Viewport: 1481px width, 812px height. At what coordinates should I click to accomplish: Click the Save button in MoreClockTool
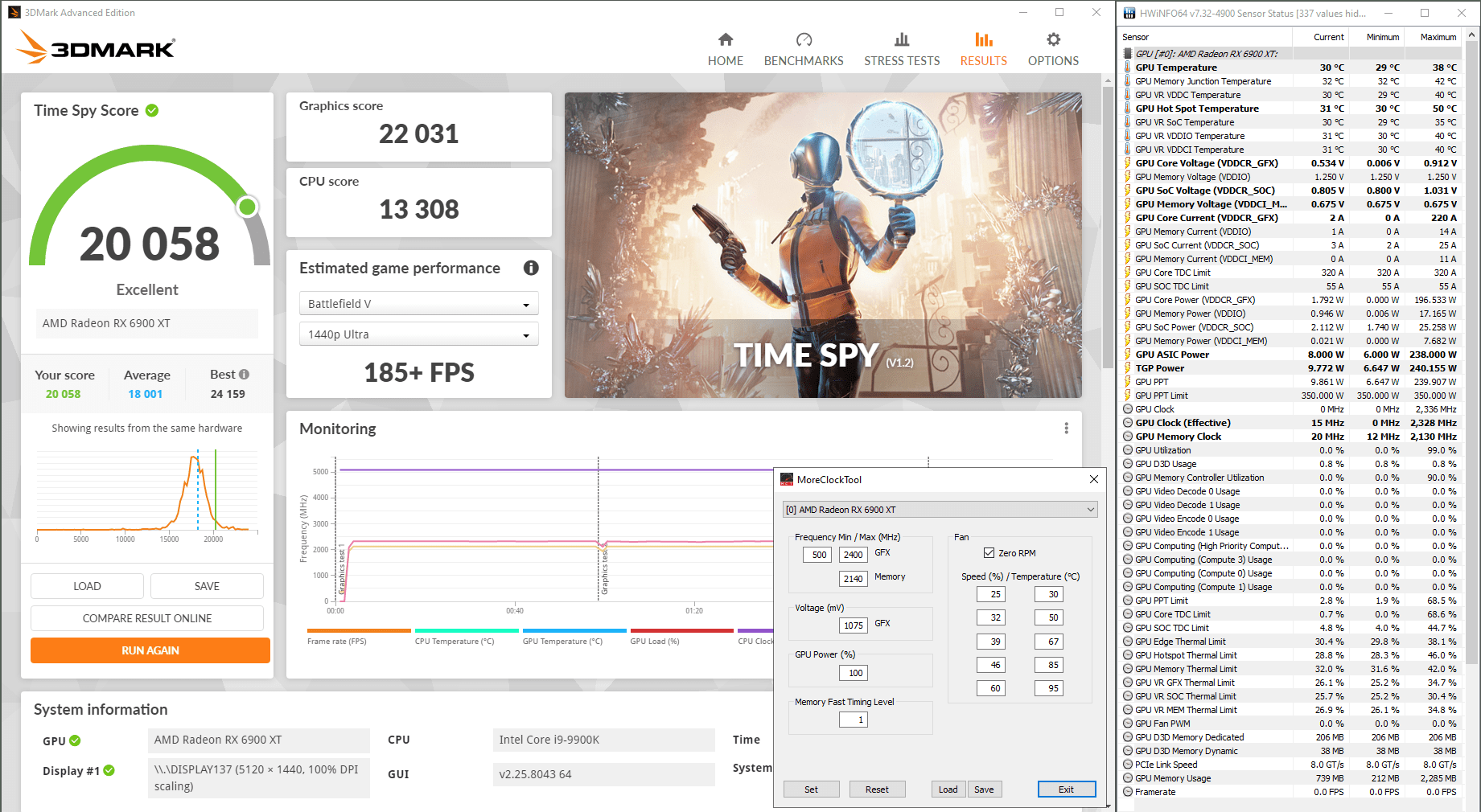(x=984, y=789)
